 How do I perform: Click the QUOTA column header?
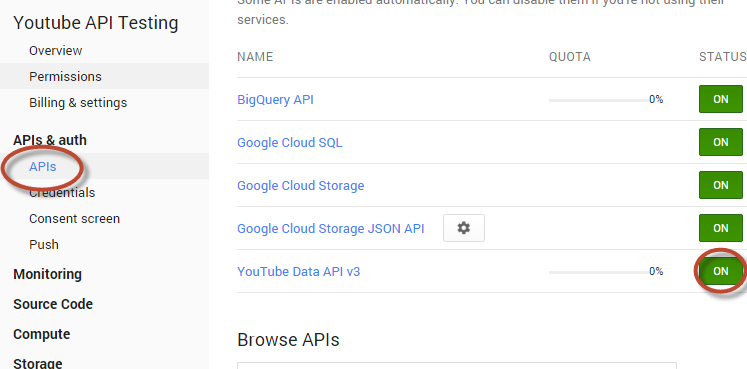tap(570, 57)
